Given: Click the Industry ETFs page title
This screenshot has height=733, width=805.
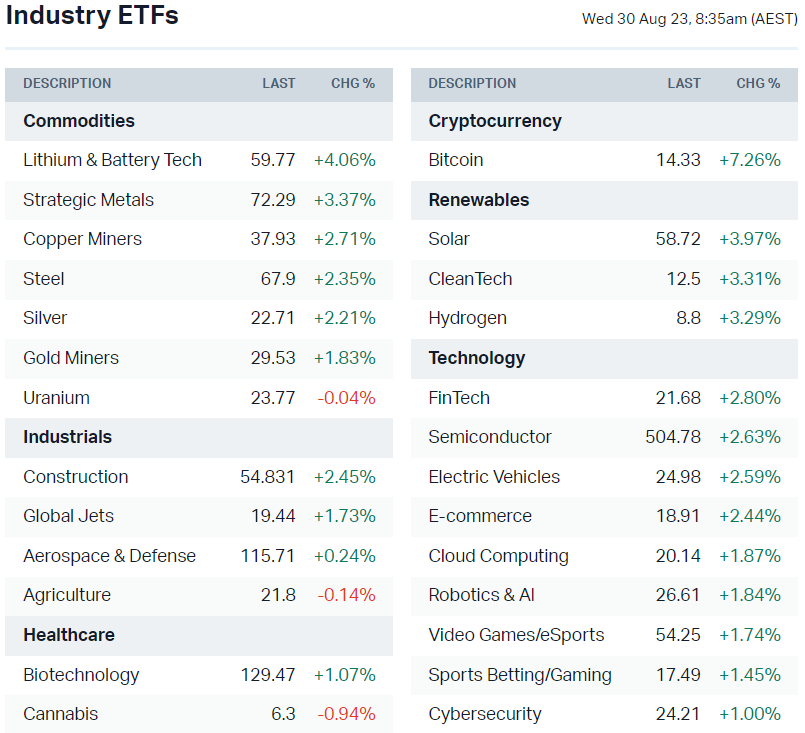Looking at the screenshot, I should (x=92, y=16).
